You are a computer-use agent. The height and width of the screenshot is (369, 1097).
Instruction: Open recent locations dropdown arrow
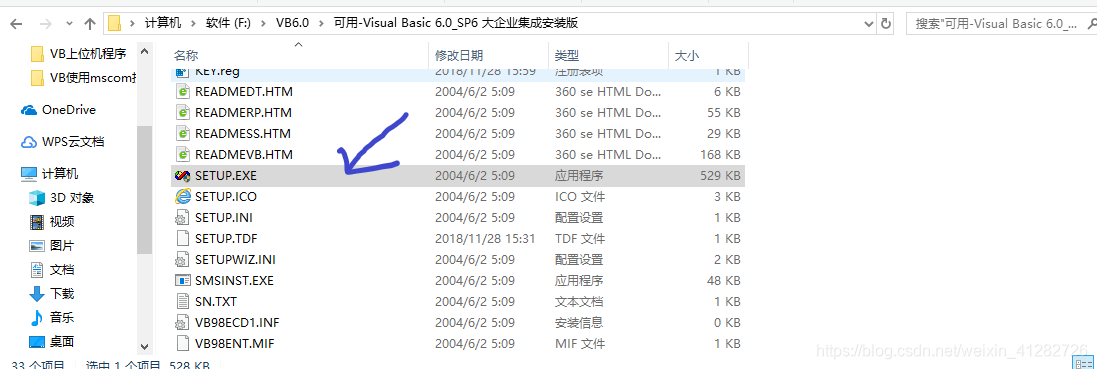coord(69,24)
